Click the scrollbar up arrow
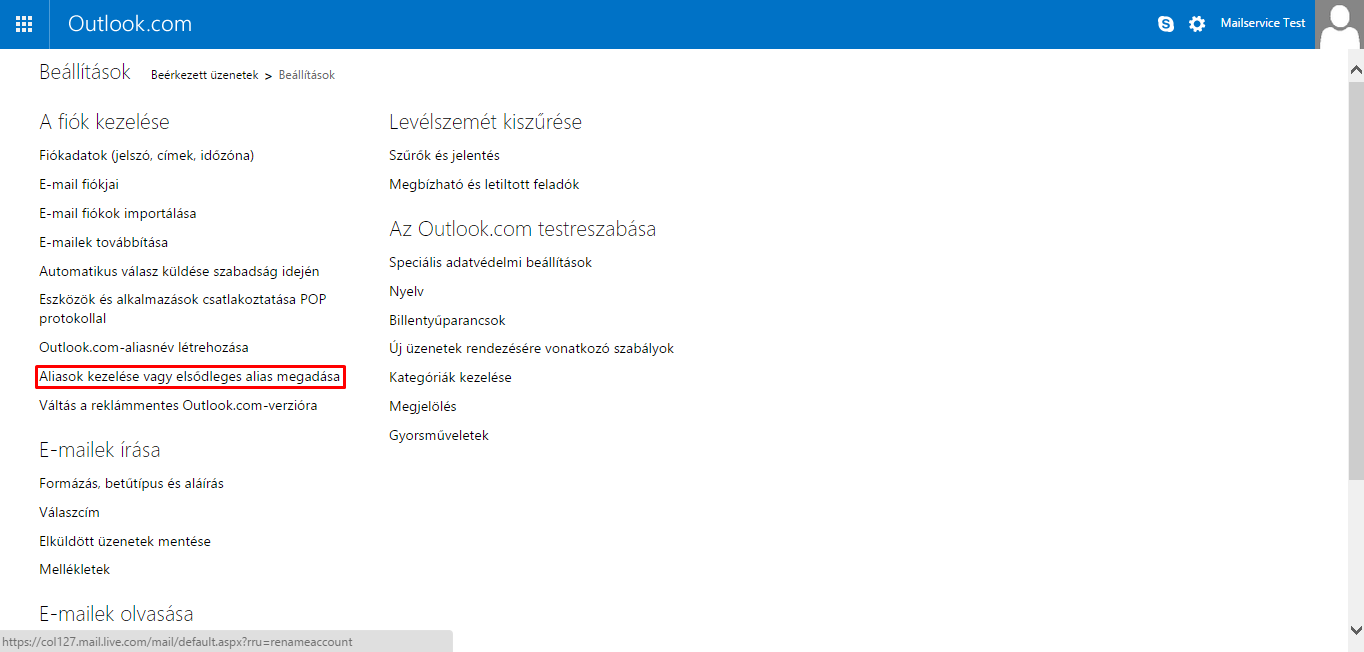The height and width of the screenshot is (652, 1364). 1356,71
